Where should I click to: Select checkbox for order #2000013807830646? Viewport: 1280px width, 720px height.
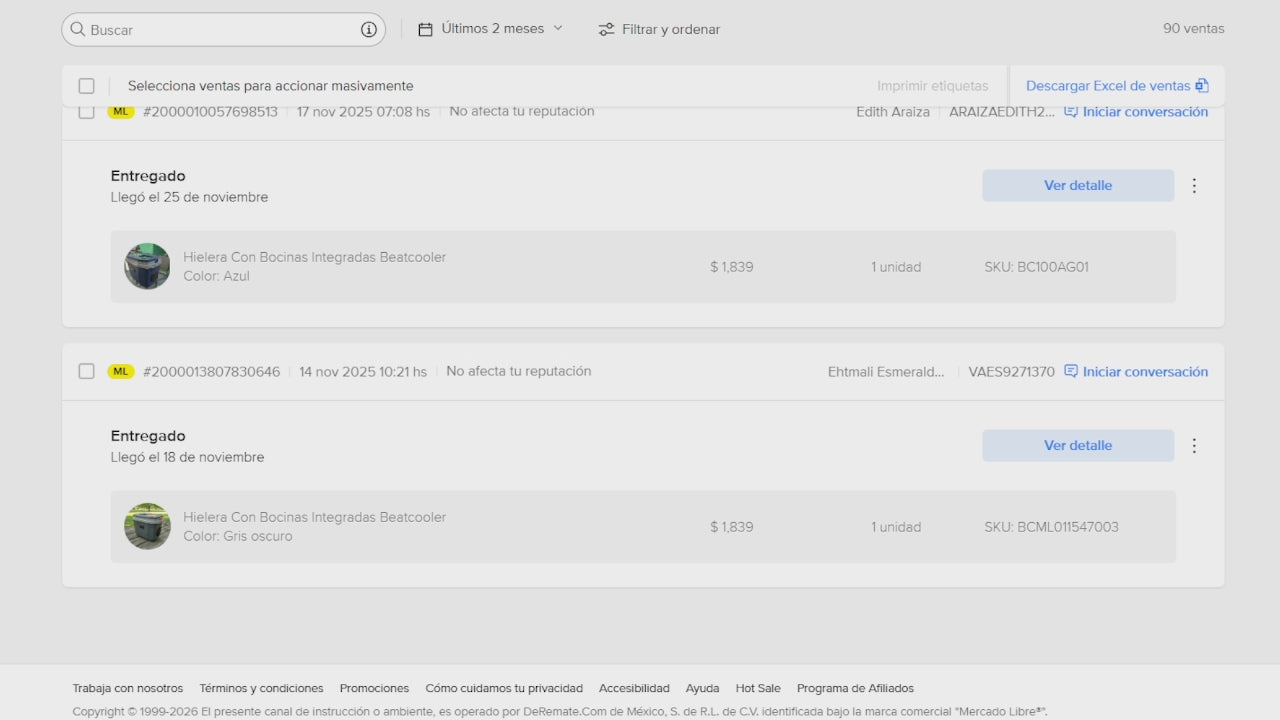87,372
